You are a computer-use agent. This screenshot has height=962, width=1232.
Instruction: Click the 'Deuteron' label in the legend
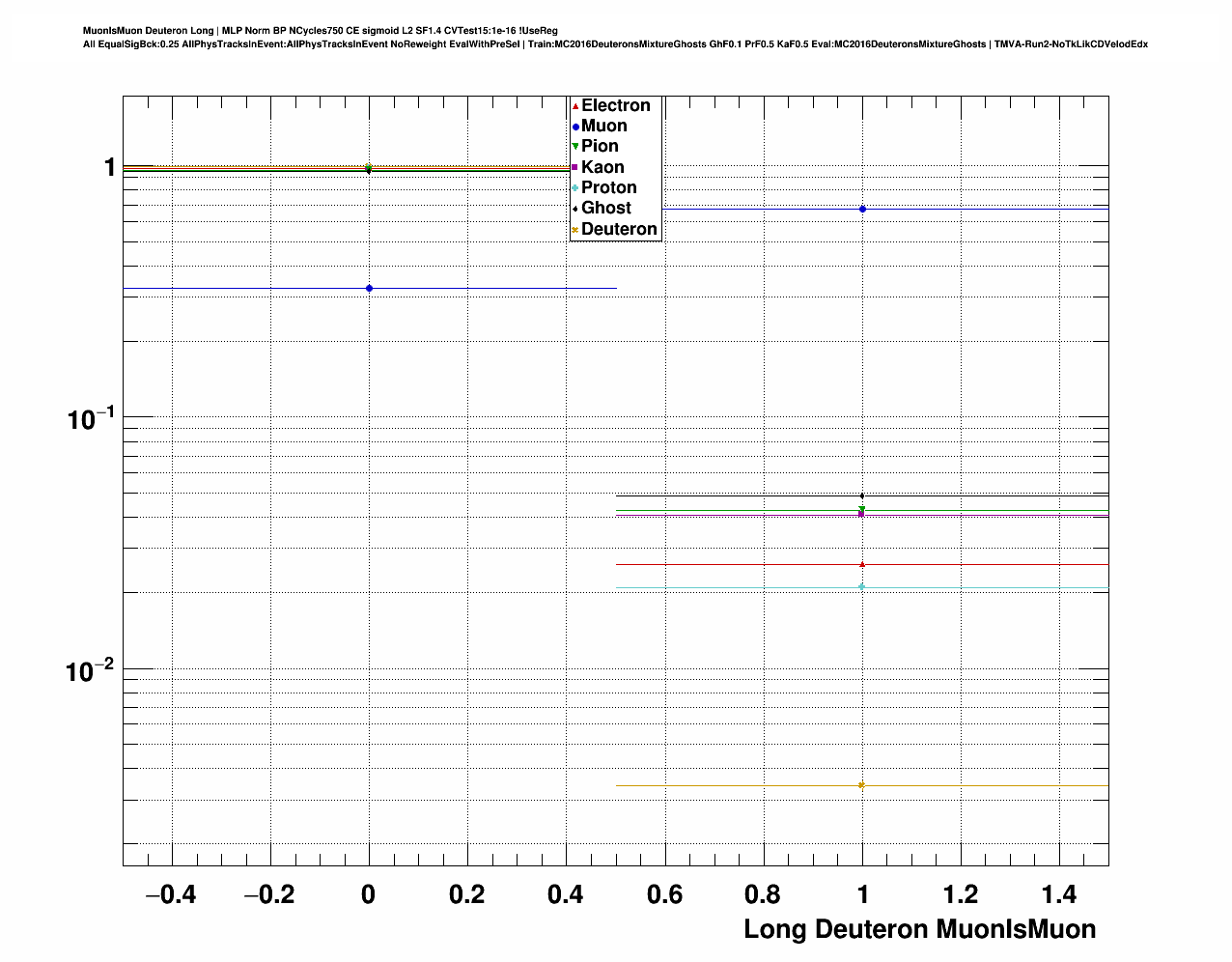pyautogui.click(x=619, y=230)
